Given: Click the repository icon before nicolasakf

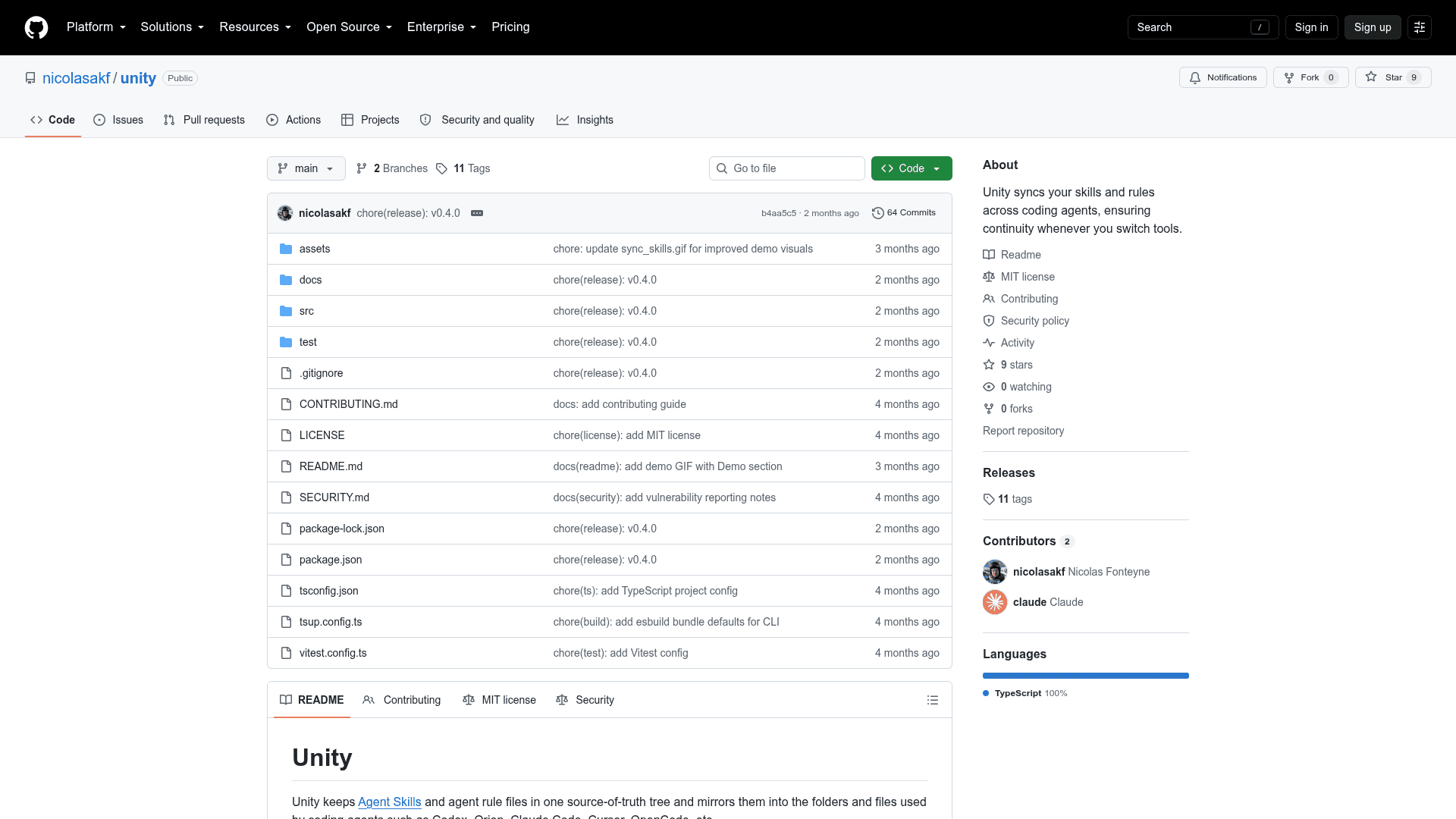Looking at the screenshot, I should (x=30, y=78).
